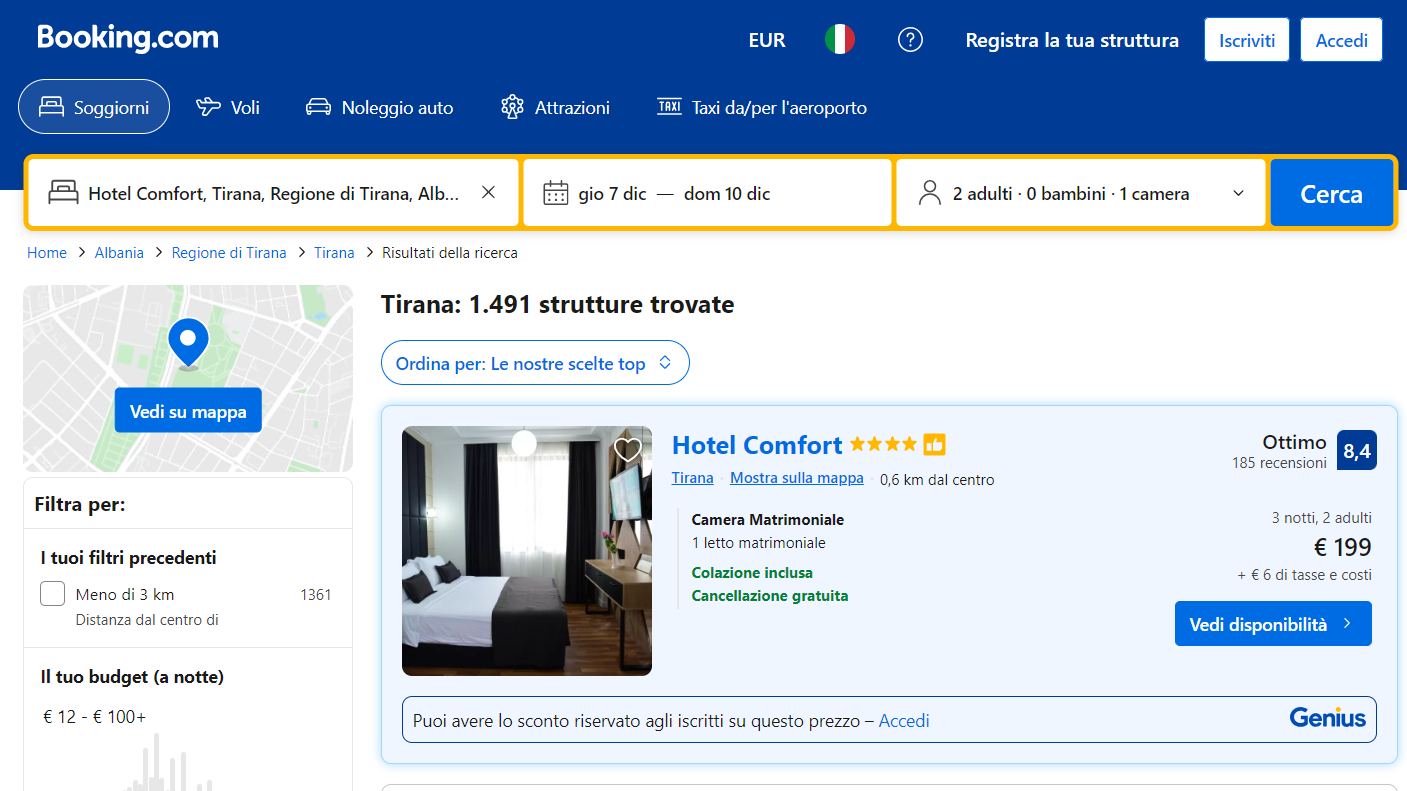Focus the destination search field
1407x791 pixels.
point(273,193)
